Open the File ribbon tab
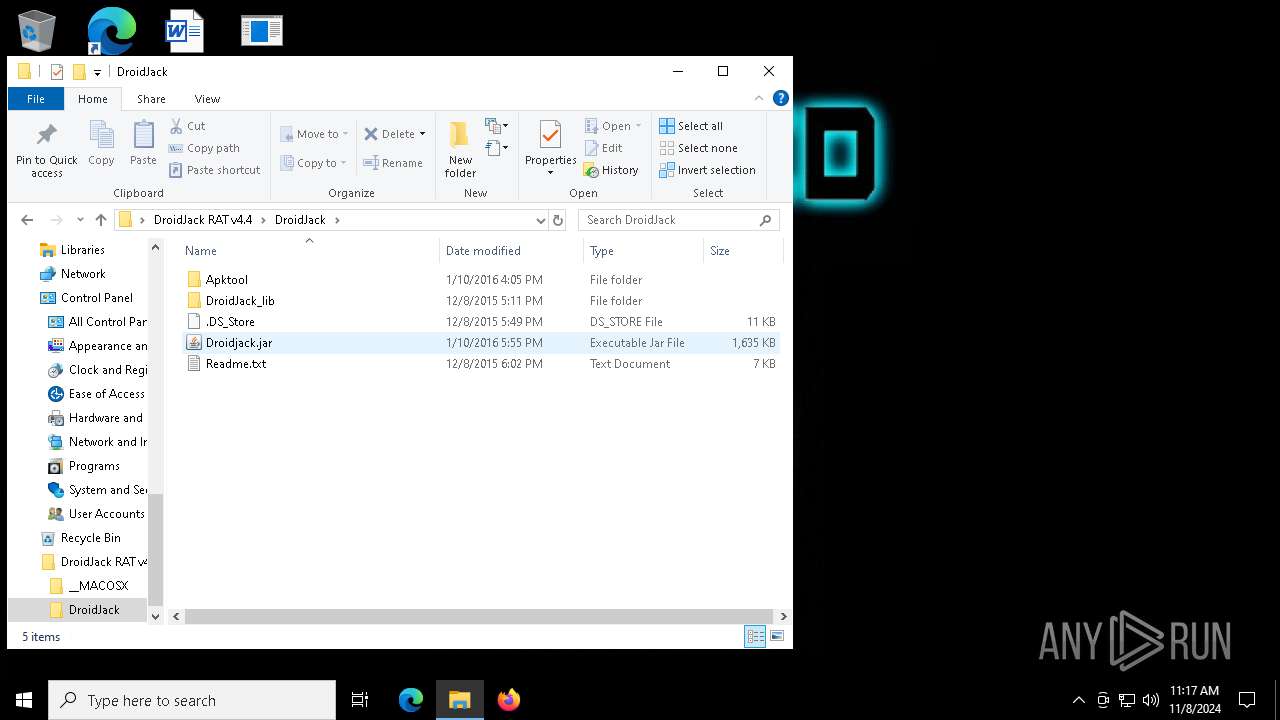This screenshot has height=720, width=1280. tap(36, 99)
